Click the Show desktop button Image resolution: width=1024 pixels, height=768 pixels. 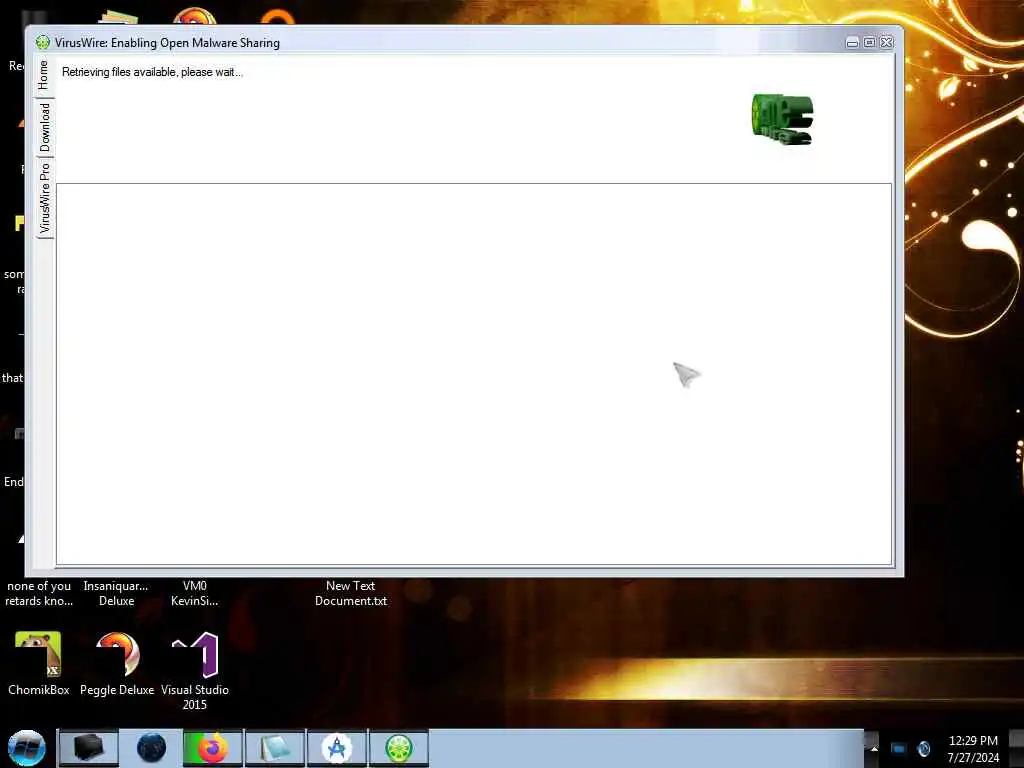1017,748
